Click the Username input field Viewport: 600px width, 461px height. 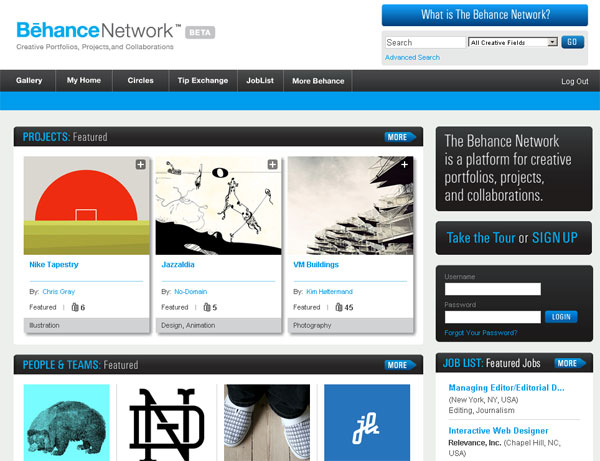(492, 289)
